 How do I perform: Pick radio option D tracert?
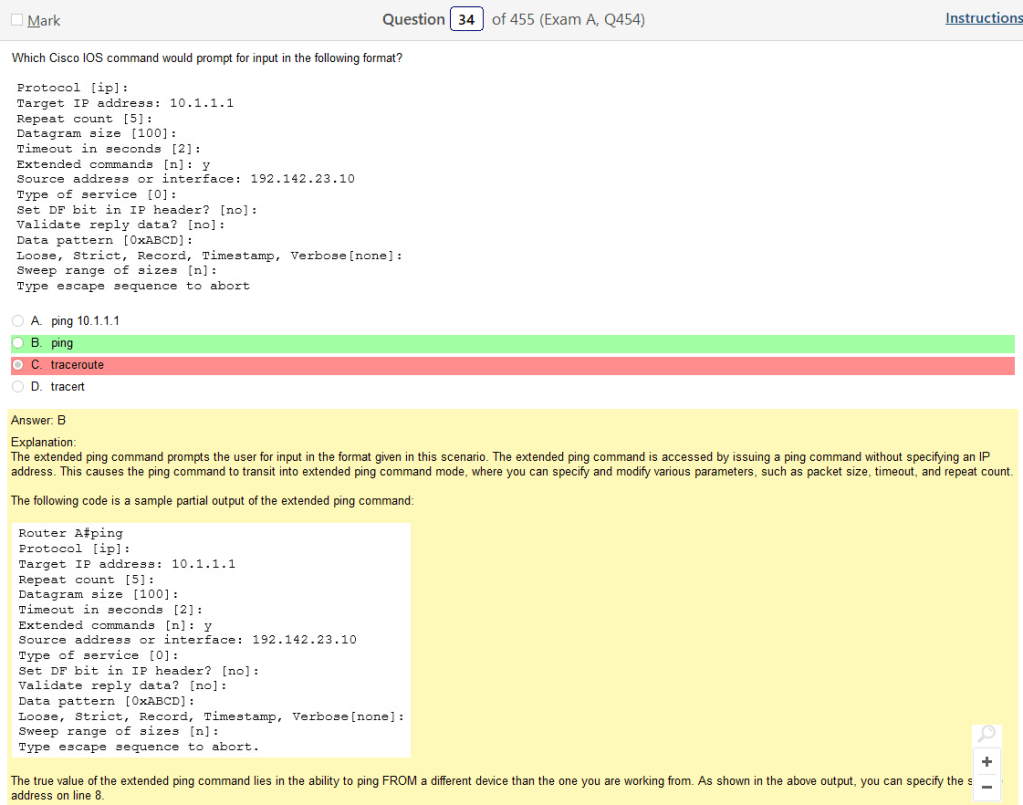(x=18, y=386)
